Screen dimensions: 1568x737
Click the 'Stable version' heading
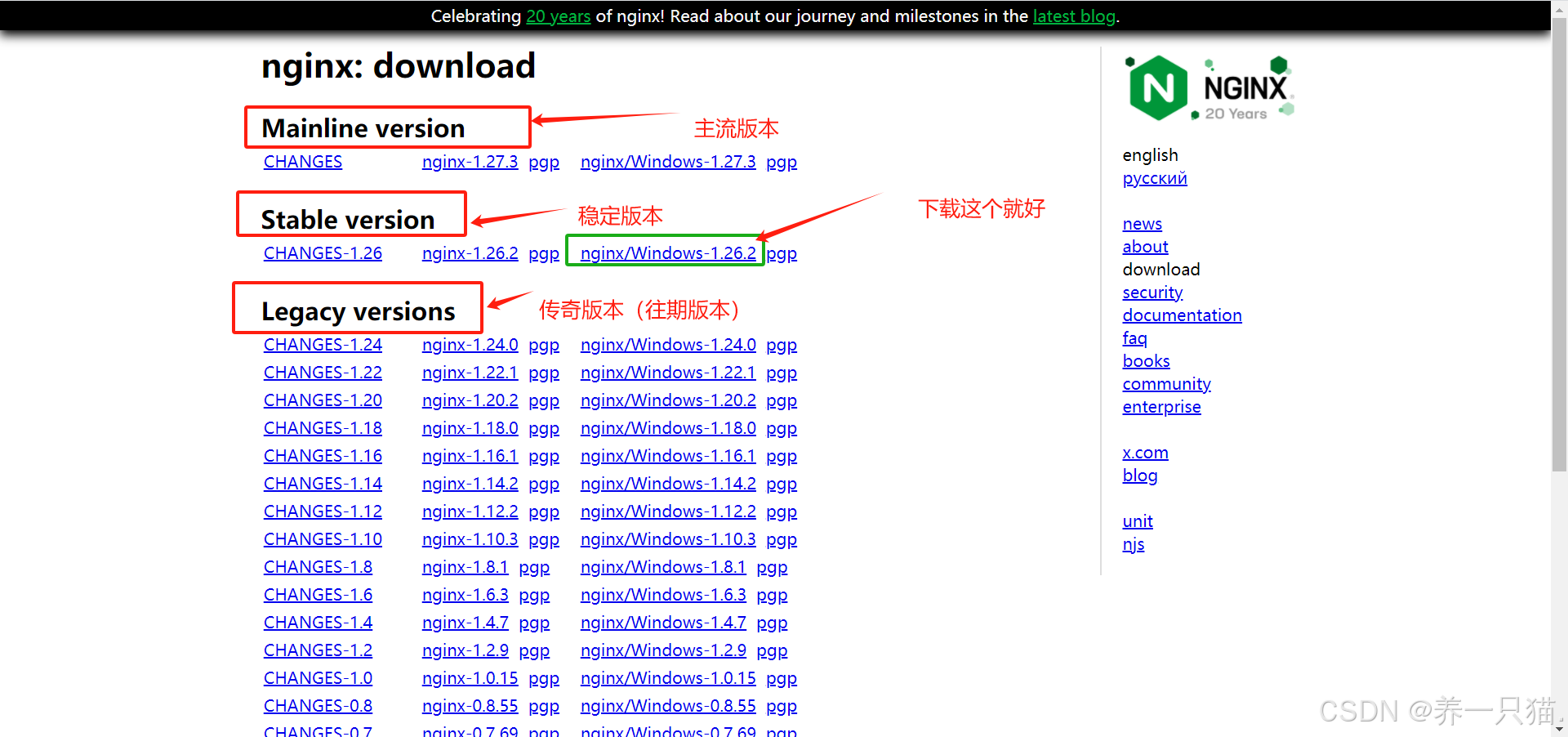point(348,220)
